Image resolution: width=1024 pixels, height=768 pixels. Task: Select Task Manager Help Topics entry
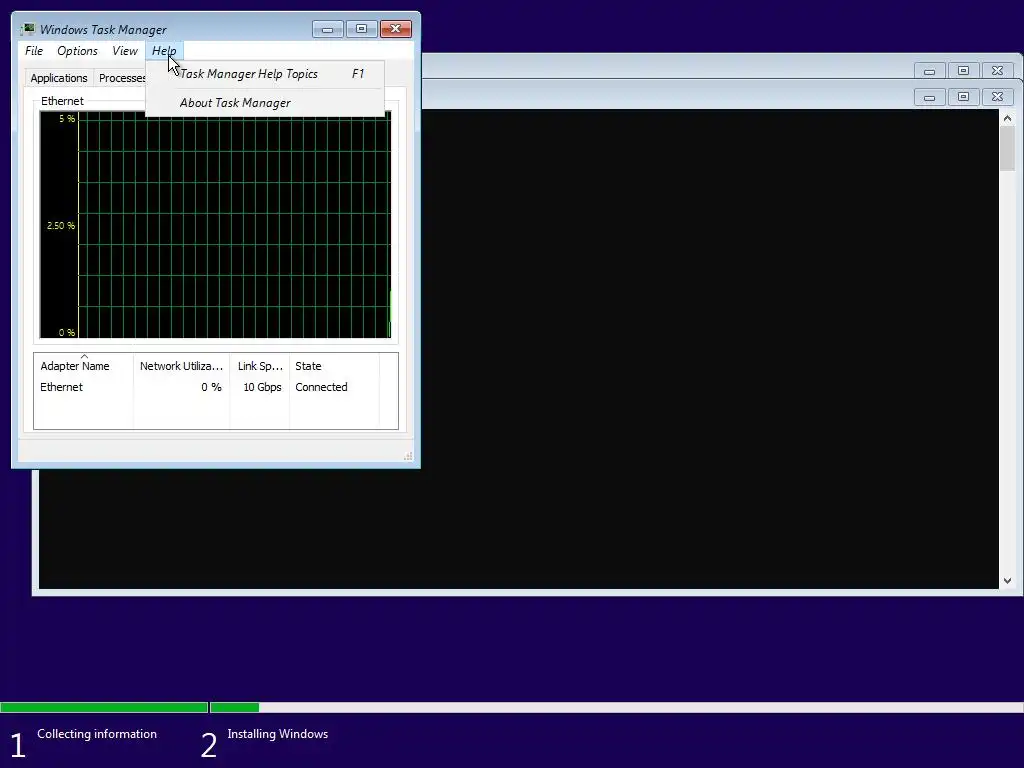pos(264,74)
